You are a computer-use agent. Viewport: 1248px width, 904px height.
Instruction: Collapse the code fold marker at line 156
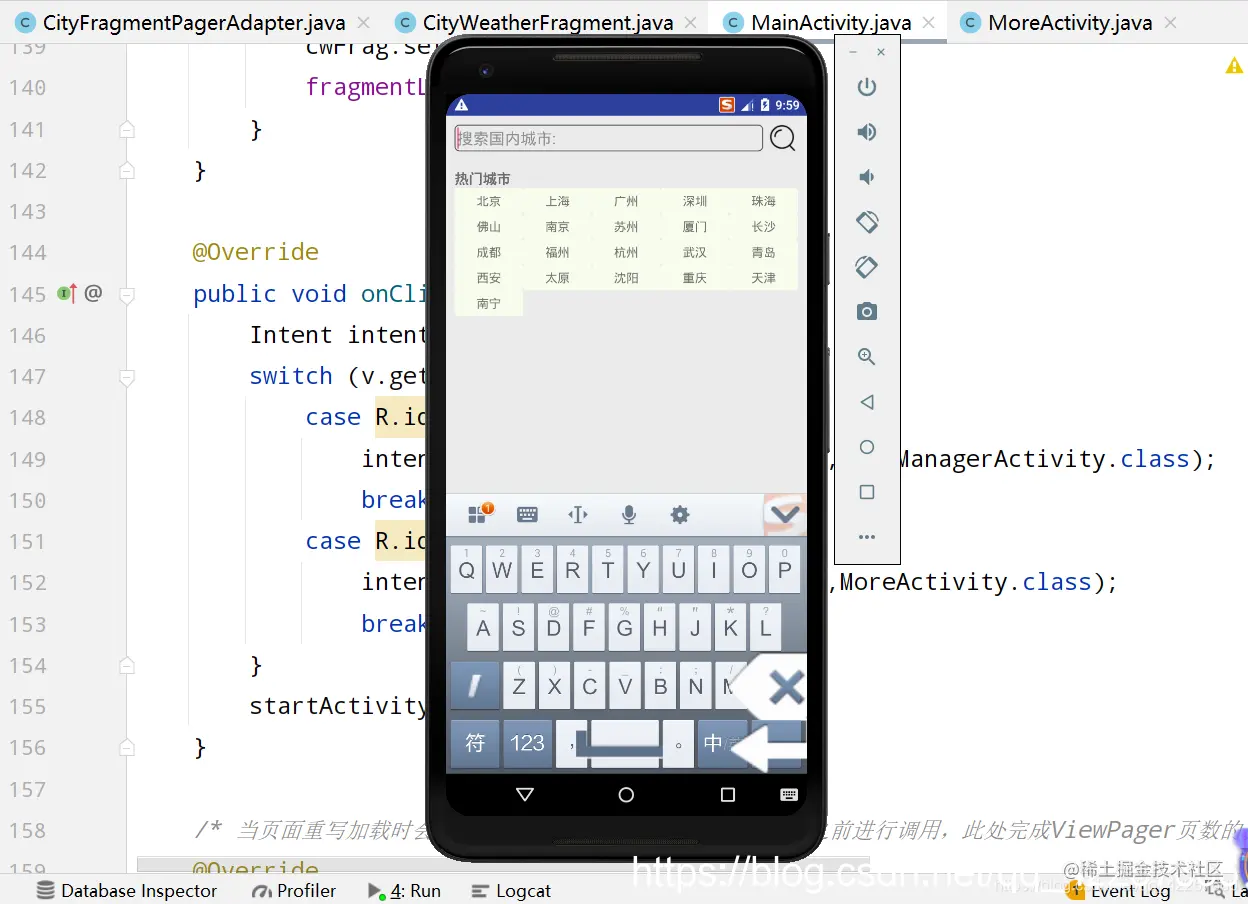point(126,747)
